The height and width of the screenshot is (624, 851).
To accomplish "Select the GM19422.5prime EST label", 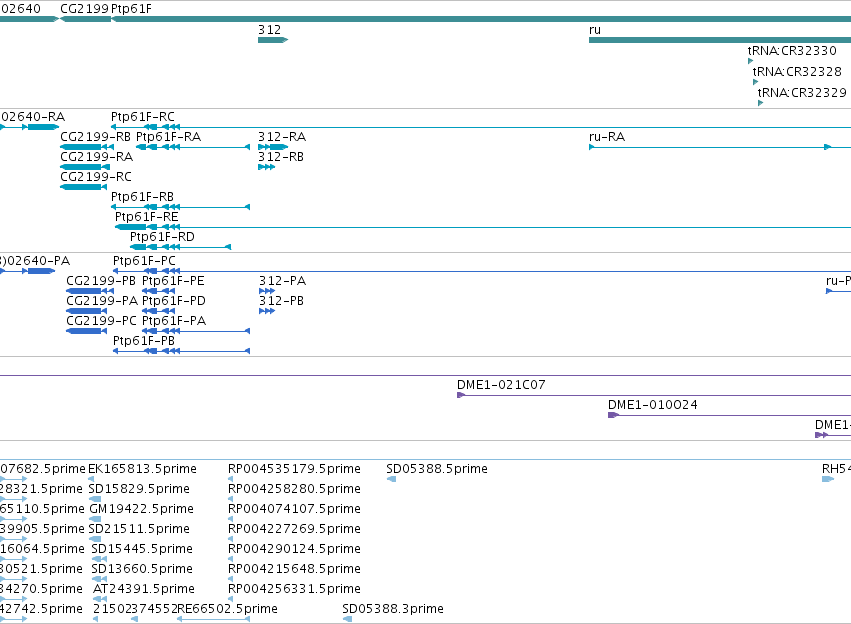I will click(141, 509).
